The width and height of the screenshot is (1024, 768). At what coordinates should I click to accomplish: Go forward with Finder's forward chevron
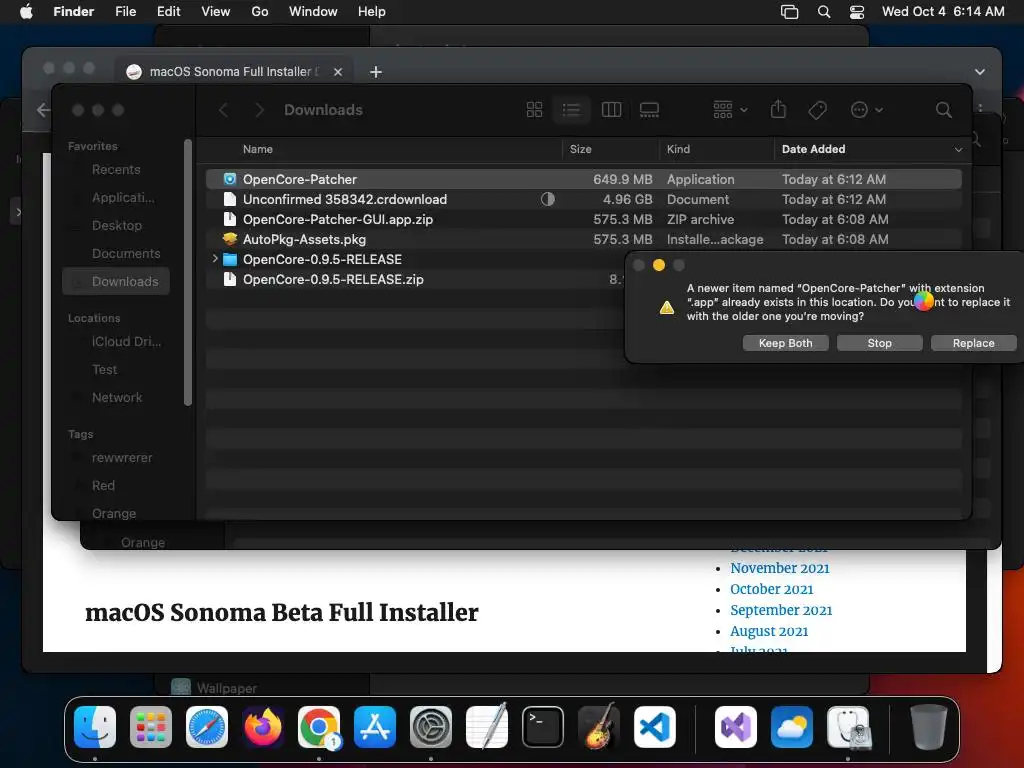click(x=259, y=110)
